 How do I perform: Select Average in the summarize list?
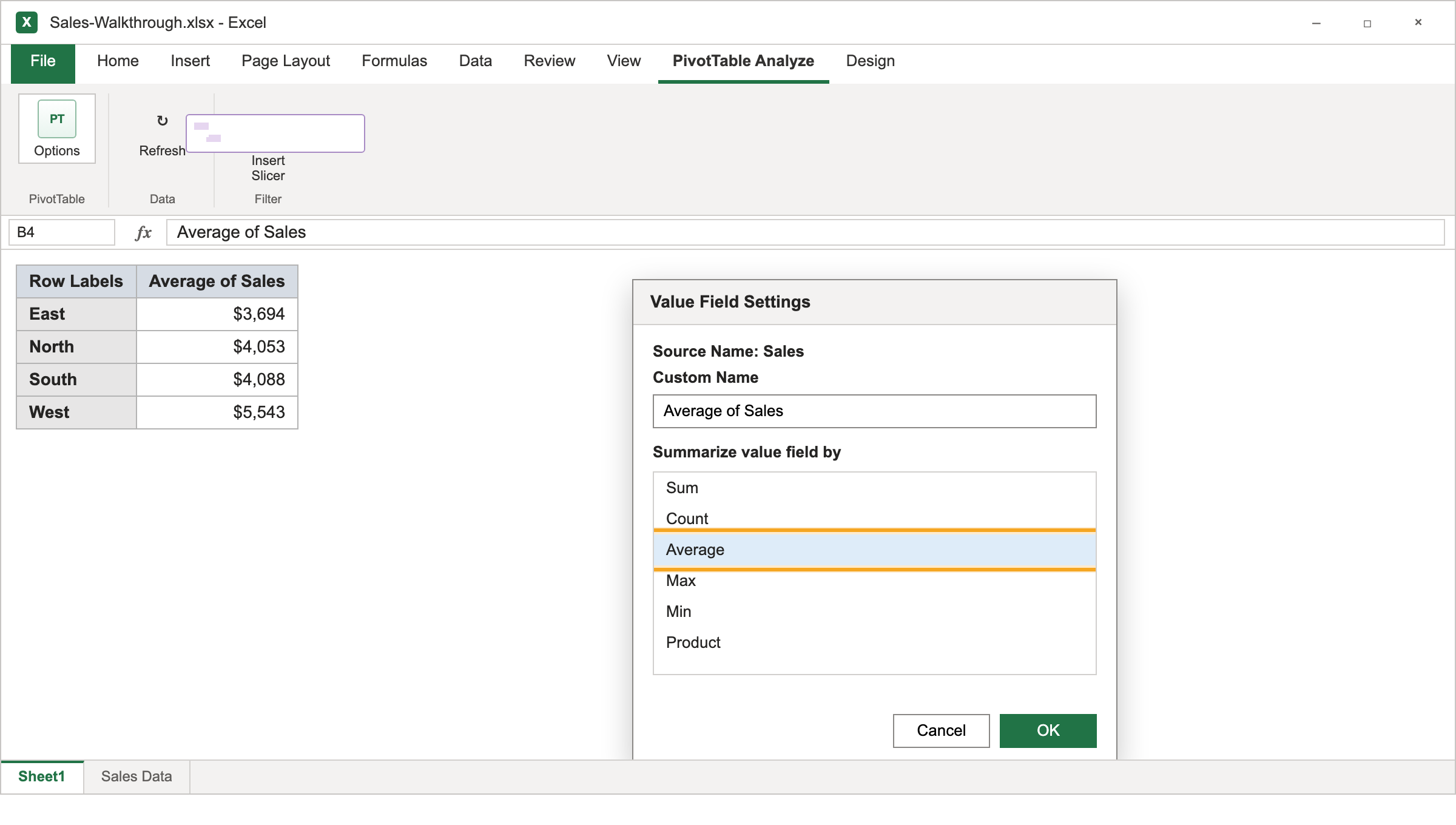[x=874, y=550]
